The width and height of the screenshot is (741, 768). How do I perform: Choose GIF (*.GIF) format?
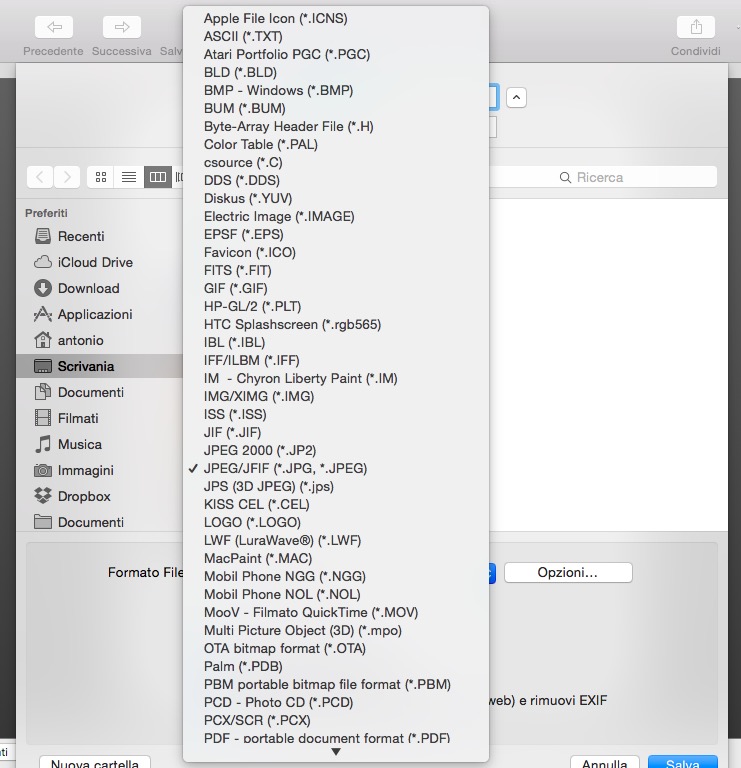click(x=336, y=288)
